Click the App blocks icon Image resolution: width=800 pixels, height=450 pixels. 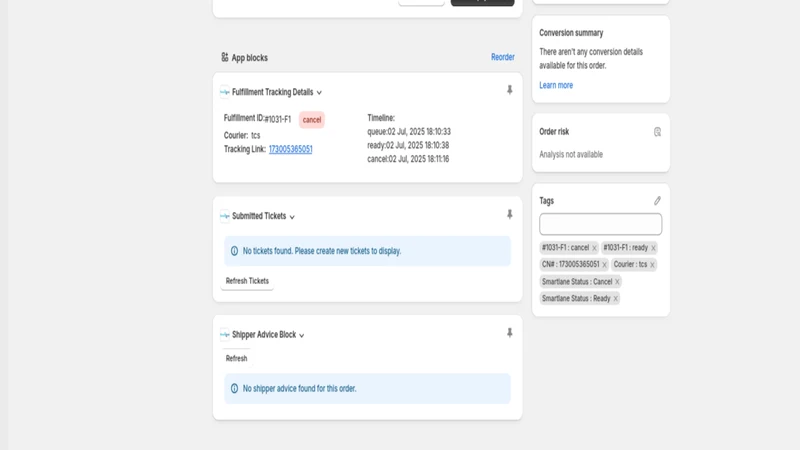(x=224, y=57)
